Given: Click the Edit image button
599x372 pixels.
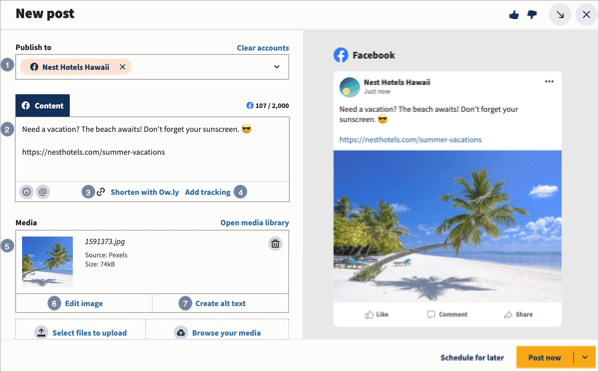Looking at the screenshot, I should pos(84,303).
